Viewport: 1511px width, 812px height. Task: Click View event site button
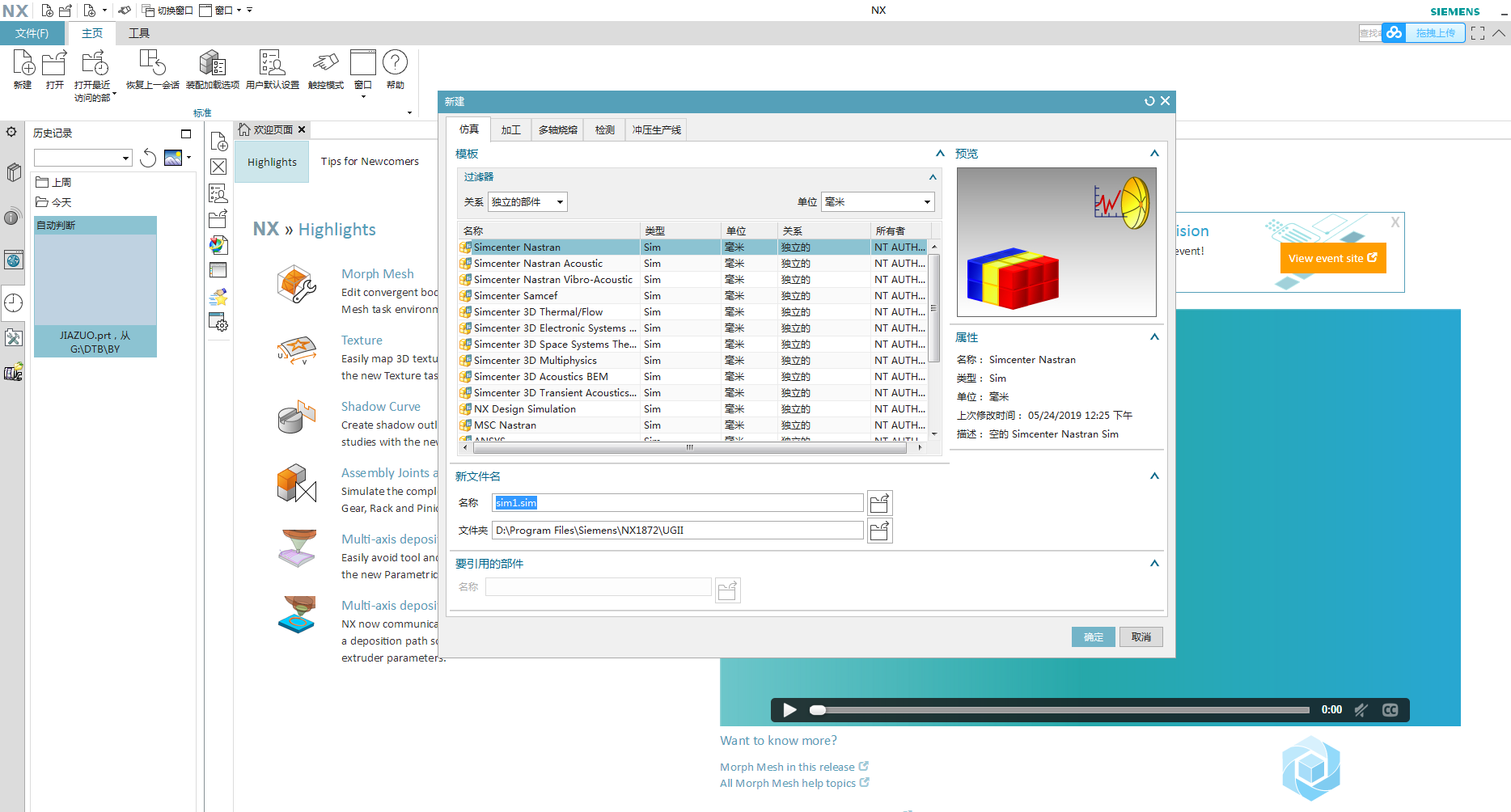[x=1333, y=259]
